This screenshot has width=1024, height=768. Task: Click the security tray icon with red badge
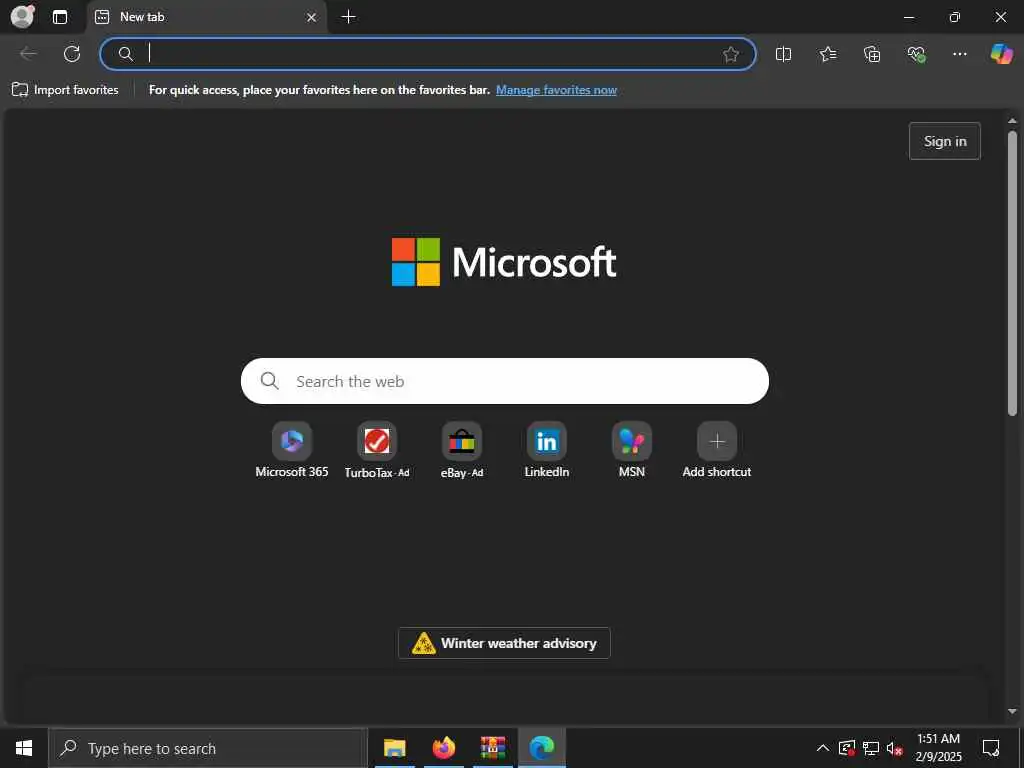[846, 748]
